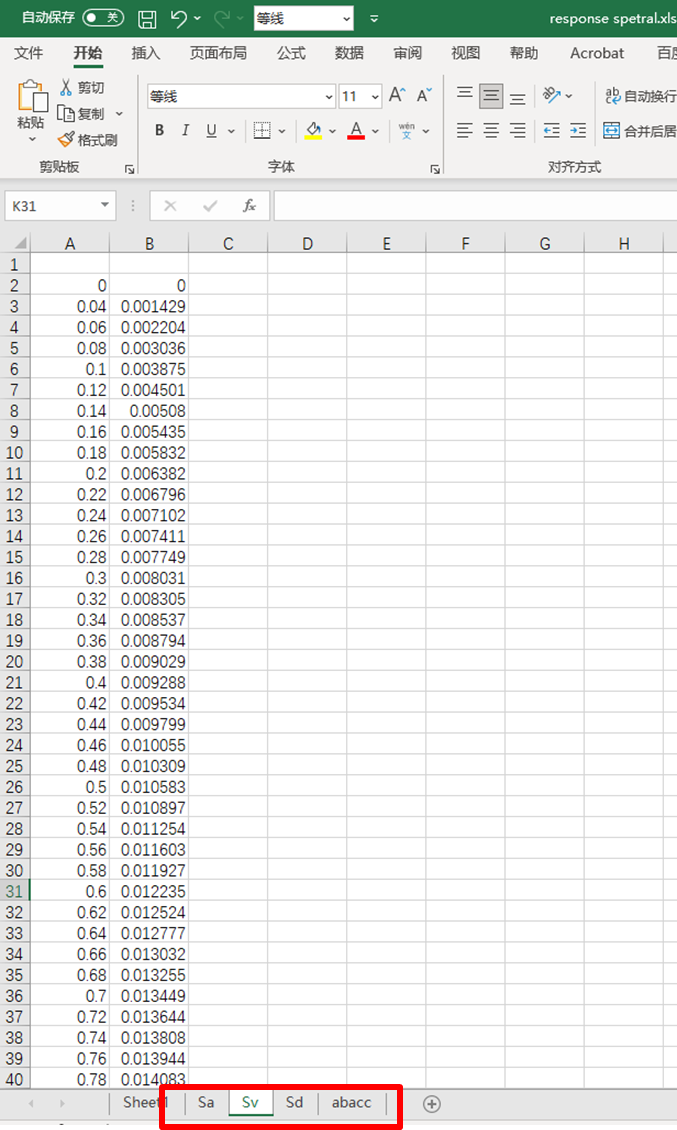Click into the formula bar
This screenshot has width=677, height=1130.
[x=475, y=206]
